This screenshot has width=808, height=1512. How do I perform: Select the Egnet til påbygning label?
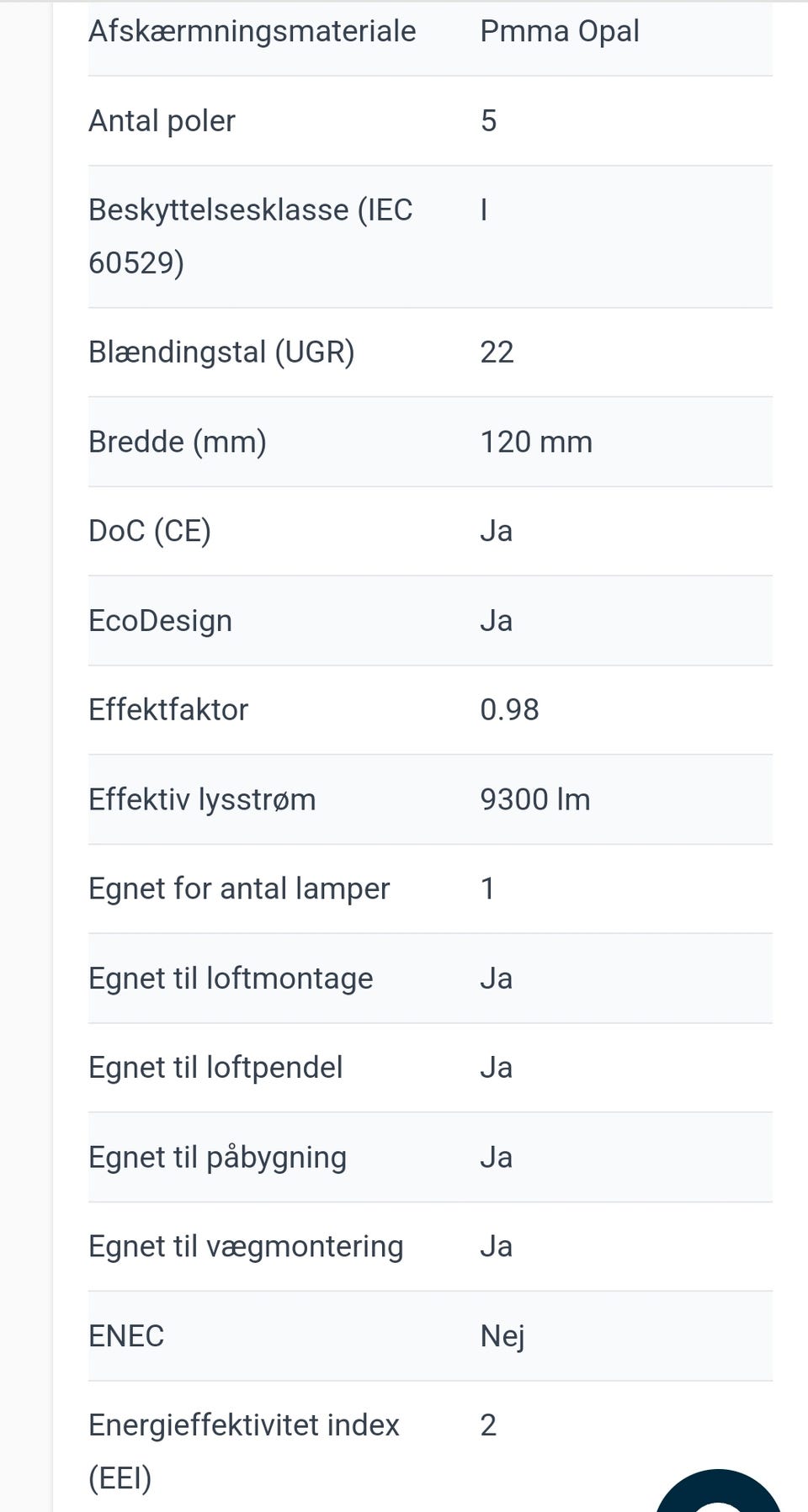(217, 1157)
